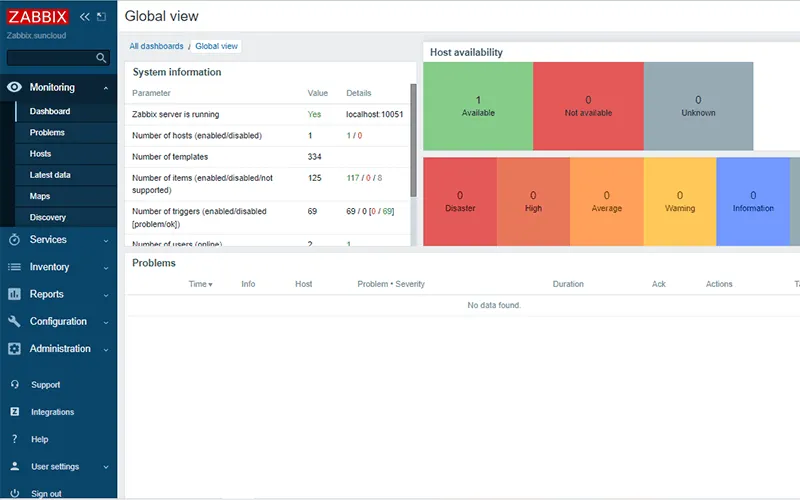This screenshot has height=500, width=800.
Task: Open Discovery under Monitoring
Action: tap(47, 217)
